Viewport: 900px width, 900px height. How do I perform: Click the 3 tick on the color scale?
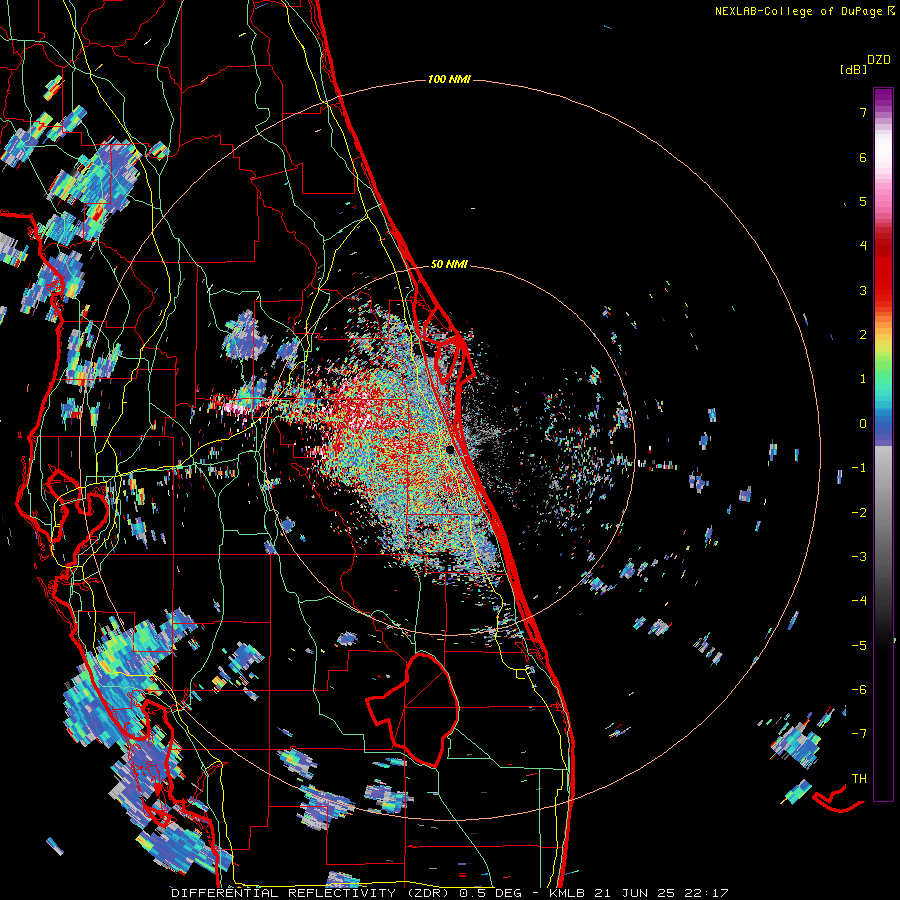[x=863, y=290]
